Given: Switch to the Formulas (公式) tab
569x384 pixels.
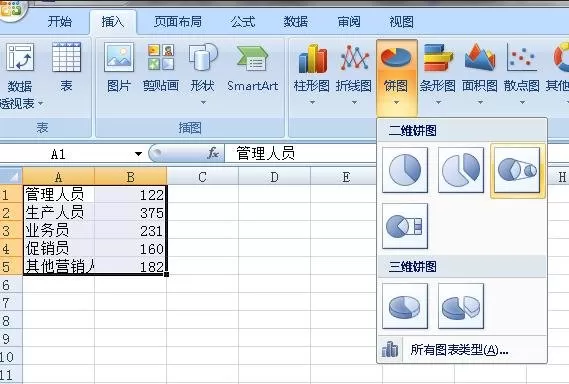Looking at the screenshot, I should point(243,22).
